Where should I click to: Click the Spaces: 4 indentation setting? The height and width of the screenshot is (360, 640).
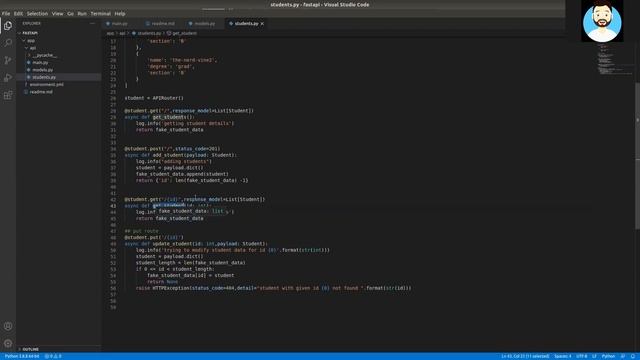562,356
